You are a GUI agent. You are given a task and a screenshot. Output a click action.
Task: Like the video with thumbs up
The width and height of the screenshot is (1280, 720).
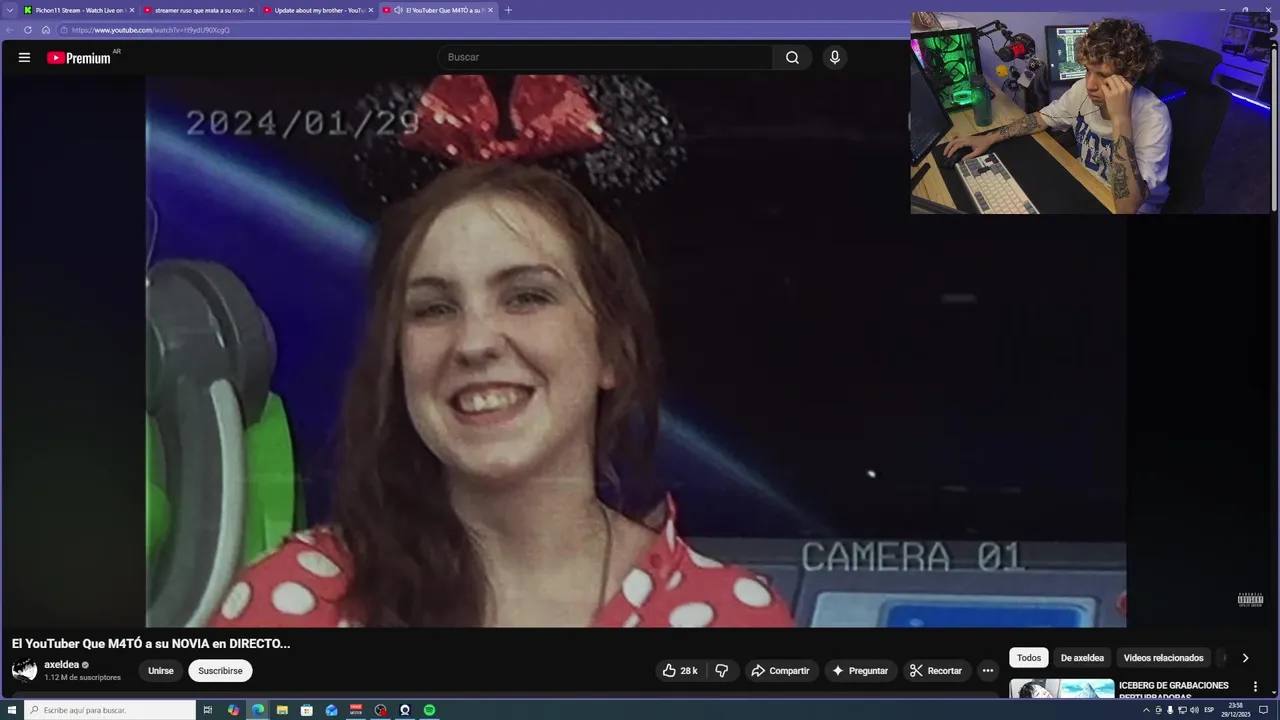coord(680,671)
